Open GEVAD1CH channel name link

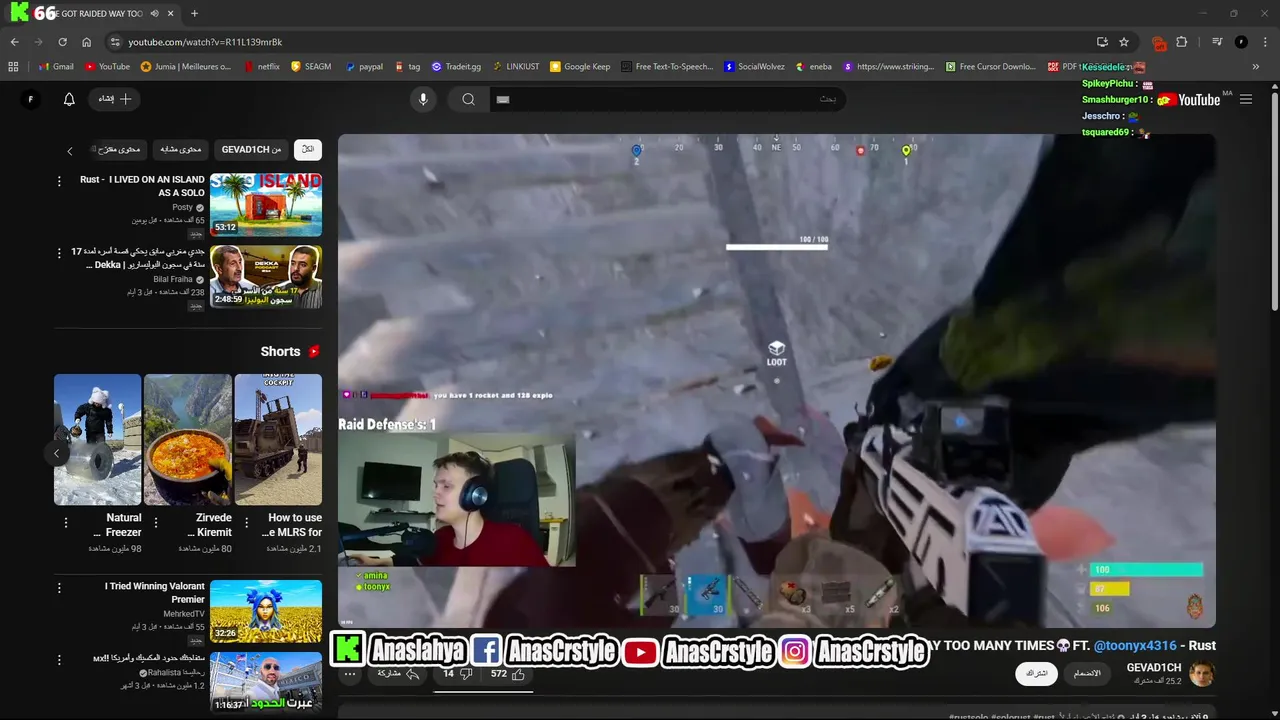pos(1154,667)
